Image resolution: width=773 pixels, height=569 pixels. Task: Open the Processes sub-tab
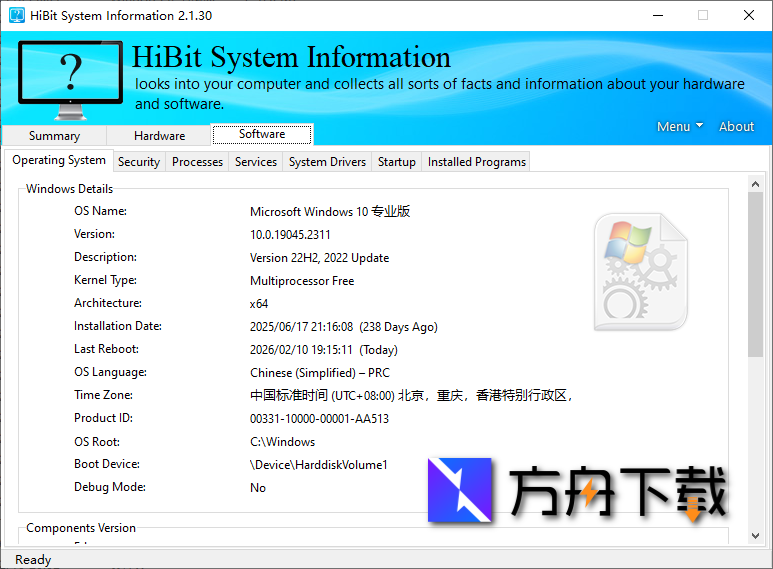click(x=197, y=162)
